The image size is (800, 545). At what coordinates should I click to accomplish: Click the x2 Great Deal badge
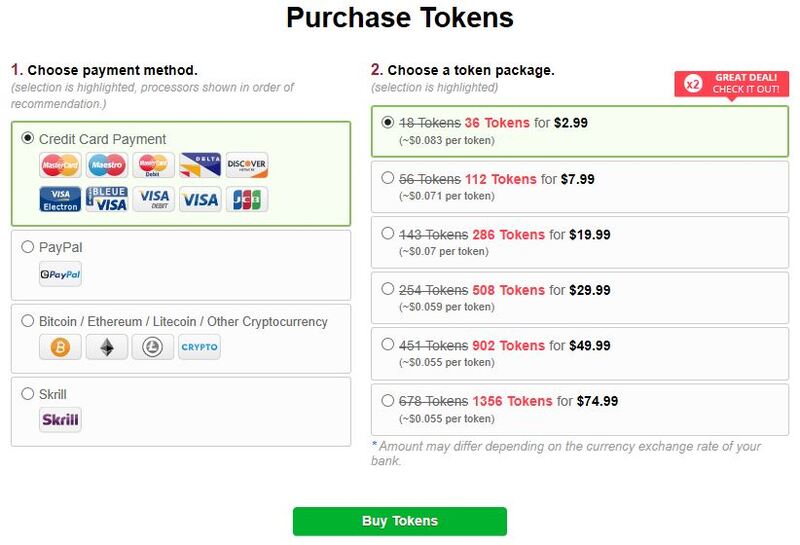tap(732, 84)
